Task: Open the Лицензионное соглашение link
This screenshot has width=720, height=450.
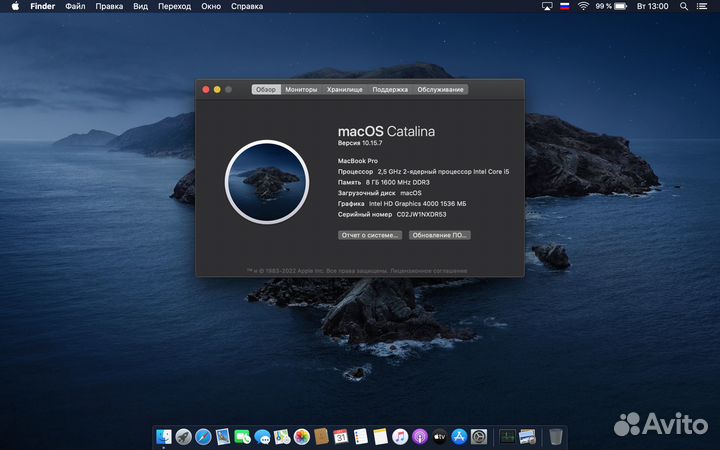Action: pos(428,271)
